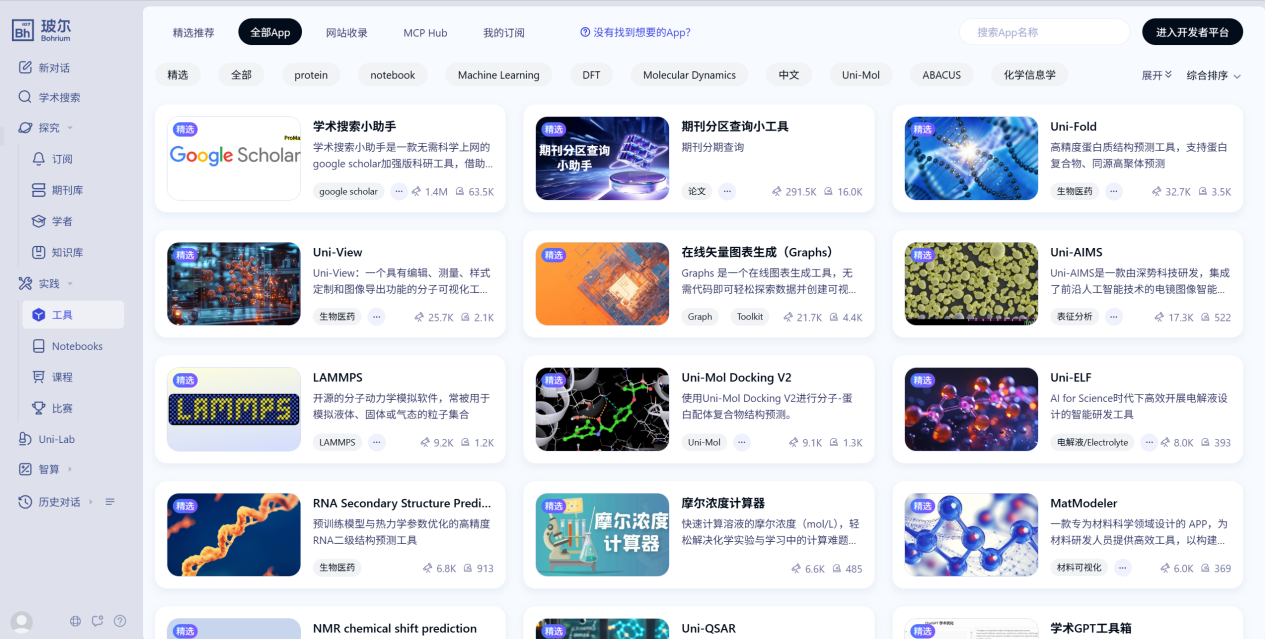Screen dimensions: 1265x639
Task: Open the 学者 scholars section
Action: [62, 221]
